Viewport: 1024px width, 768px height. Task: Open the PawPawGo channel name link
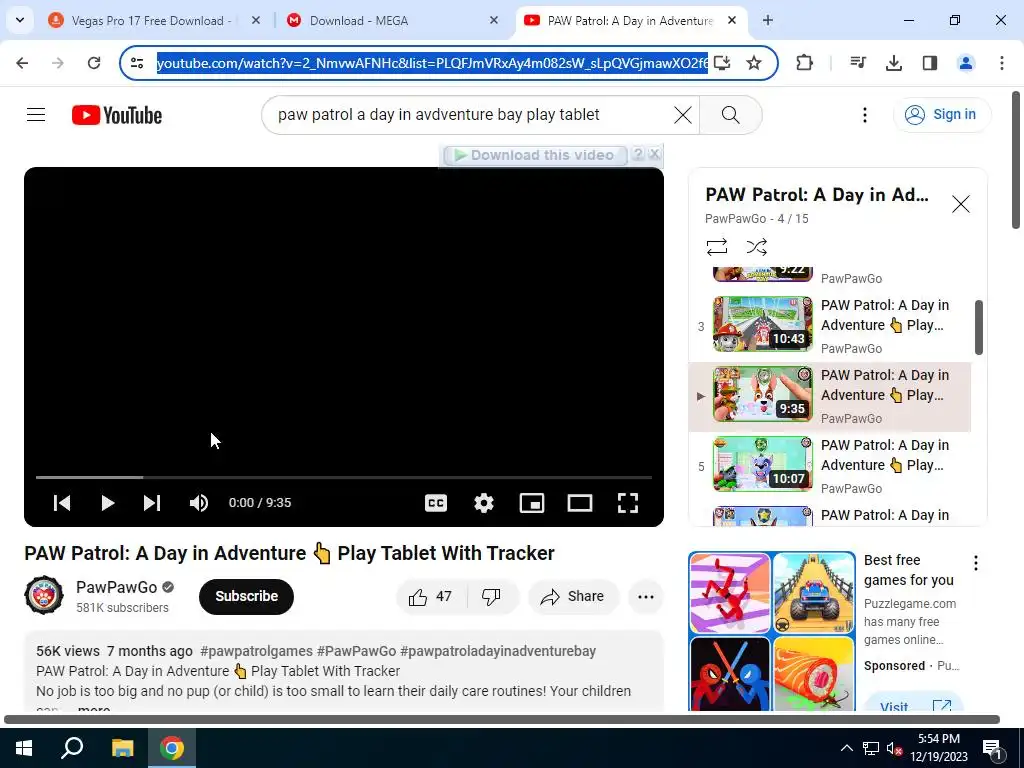(x=116, y=587)
